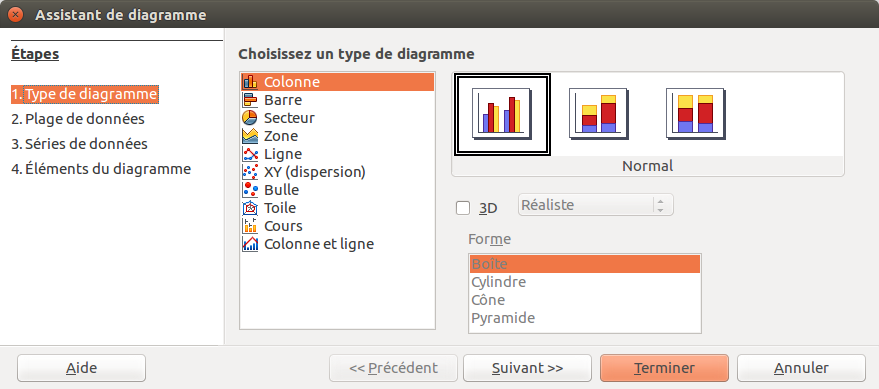Select the percent stacked columns thumbnail

tap(695, 114)
